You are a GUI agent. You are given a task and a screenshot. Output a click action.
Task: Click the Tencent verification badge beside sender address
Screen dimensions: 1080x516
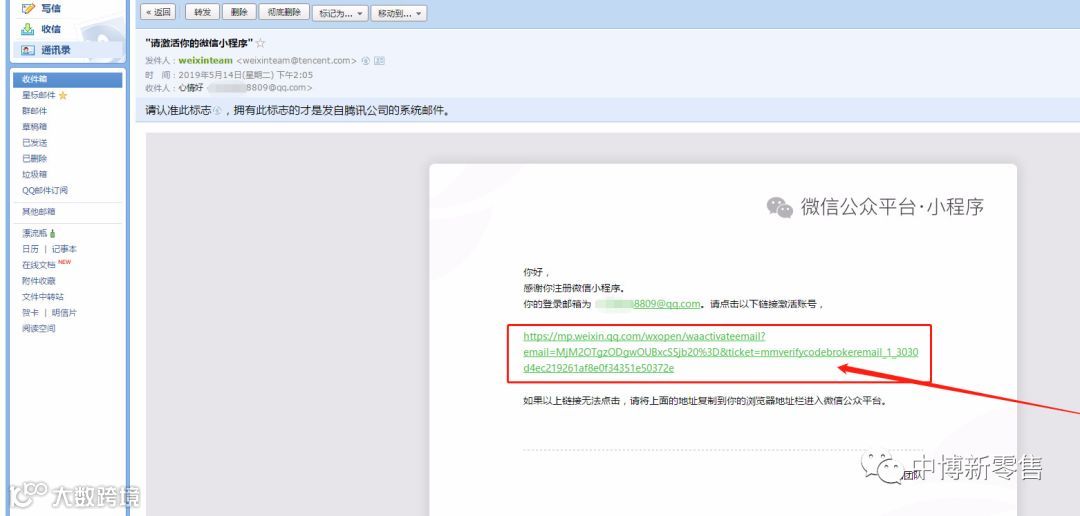point(366,61)
